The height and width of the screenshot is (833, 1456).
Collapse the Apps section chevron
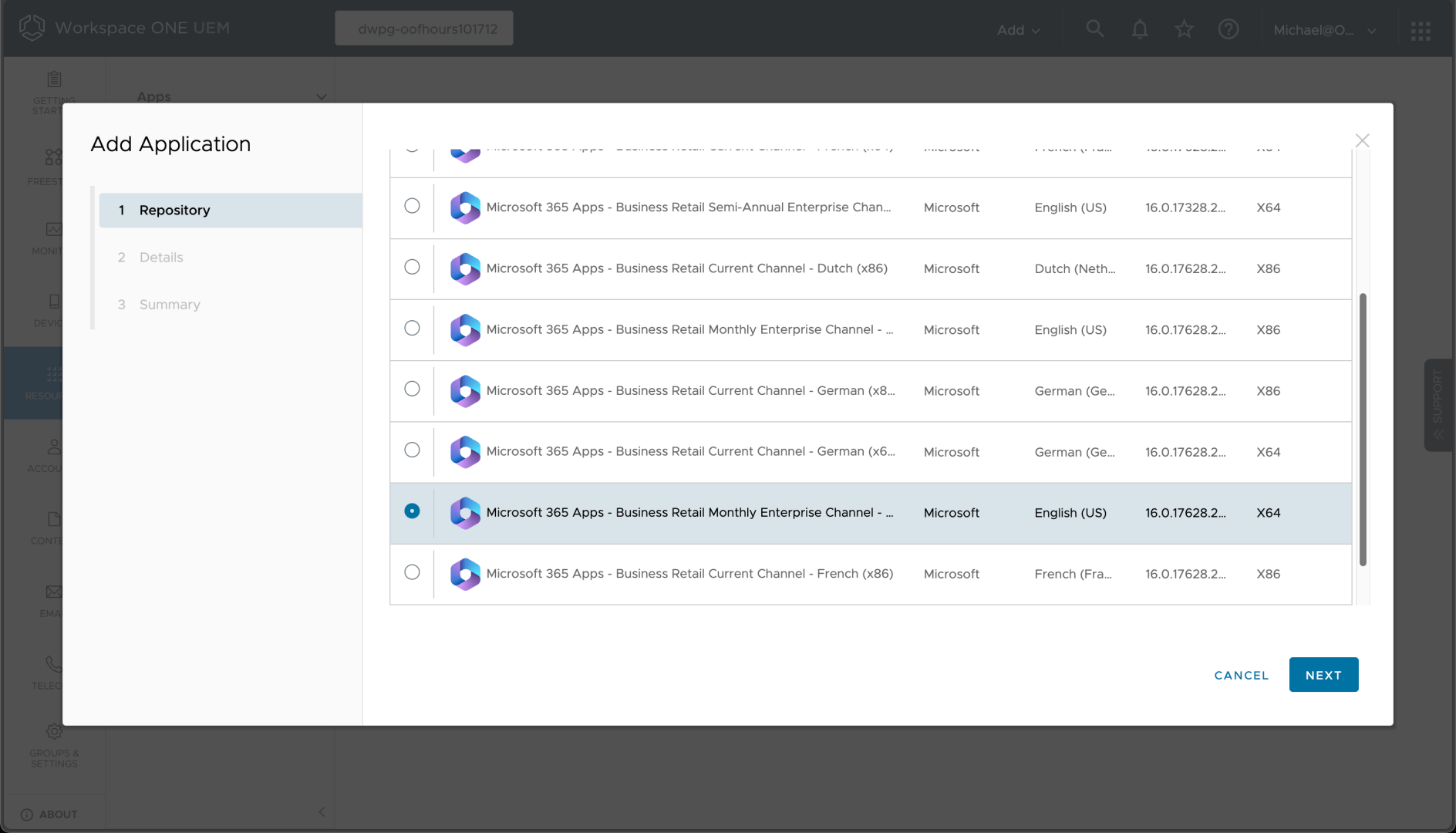point(322,97)
